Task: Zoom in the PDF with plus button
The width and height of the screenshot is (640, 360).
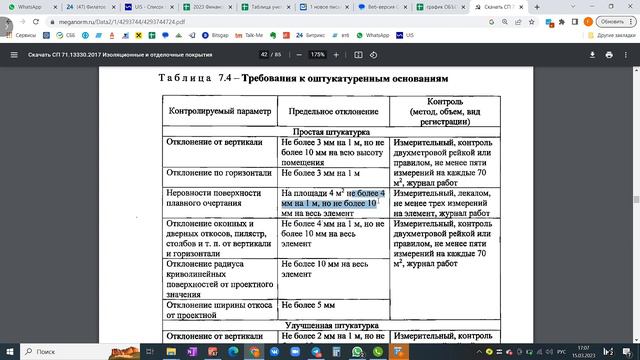Action: [x=336, y=55]
